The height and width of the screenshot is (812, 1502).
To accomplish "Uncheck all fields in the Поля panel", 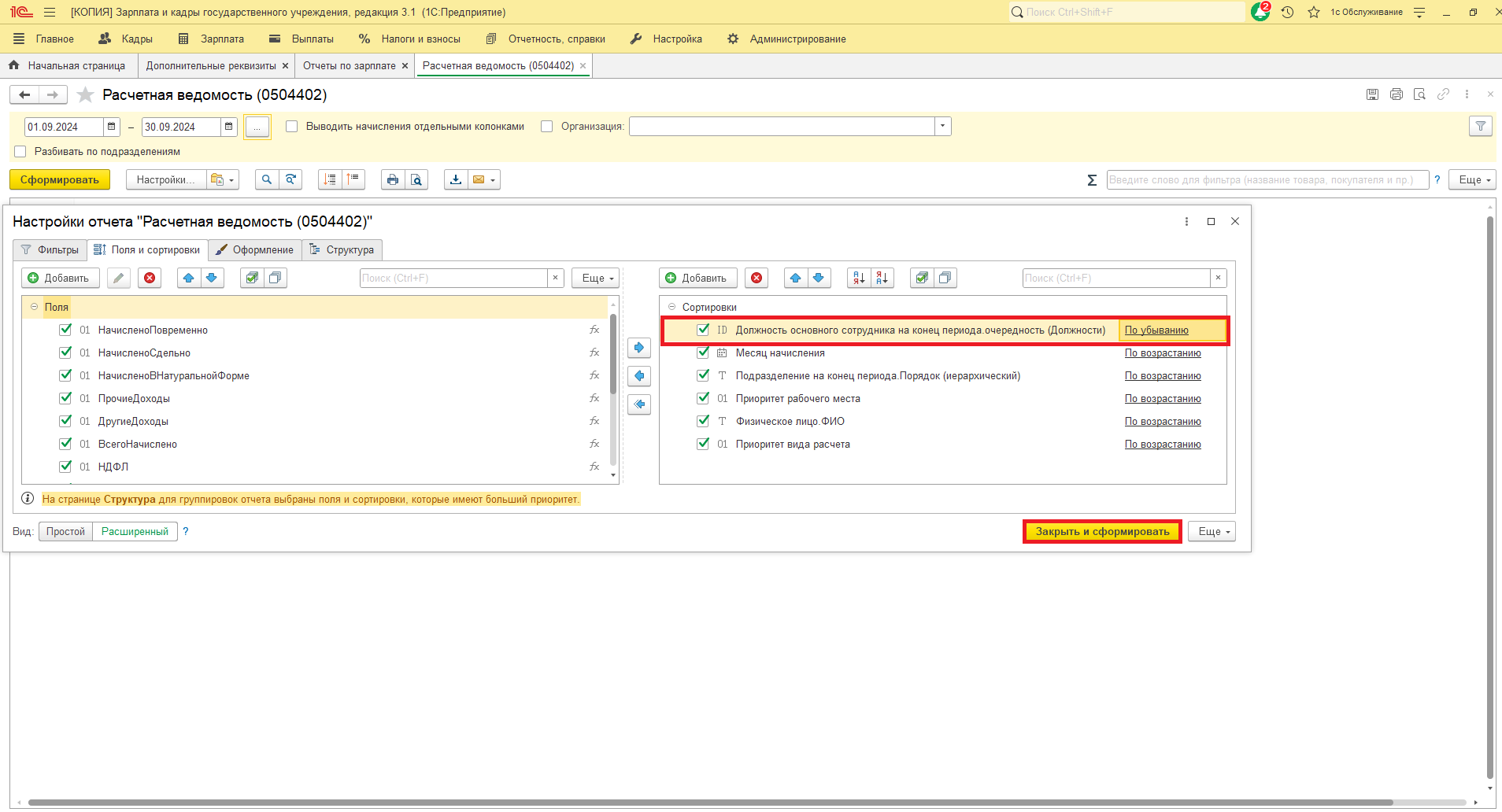I will [276, 278].
